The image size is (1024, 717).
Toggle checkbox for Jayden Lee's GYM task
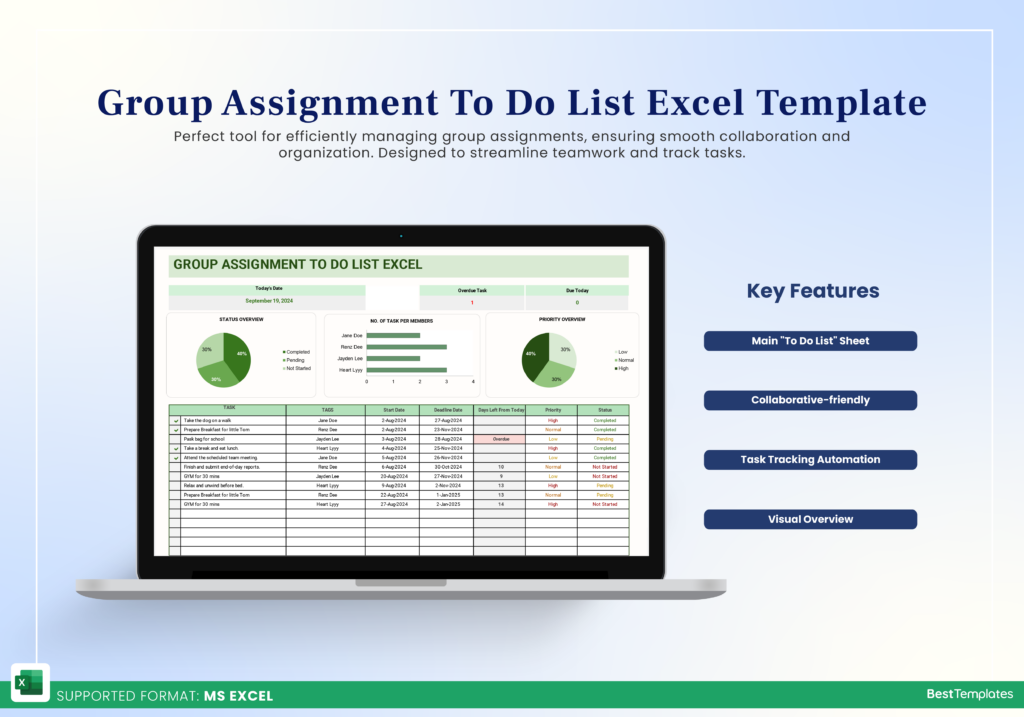click(x=175, y=477)
